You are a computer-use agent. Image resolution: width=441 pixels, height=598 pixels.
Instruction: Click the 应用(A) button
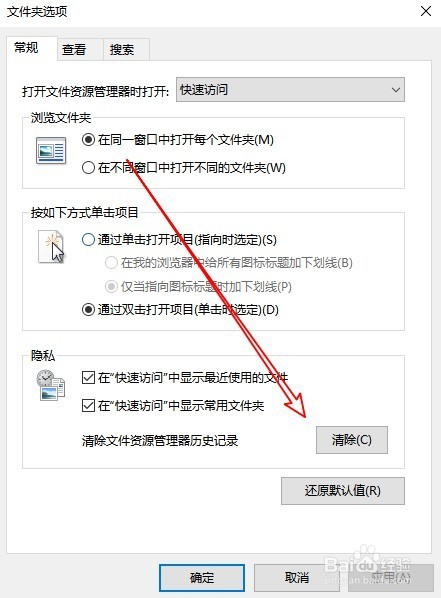click(x=391, y=578)
